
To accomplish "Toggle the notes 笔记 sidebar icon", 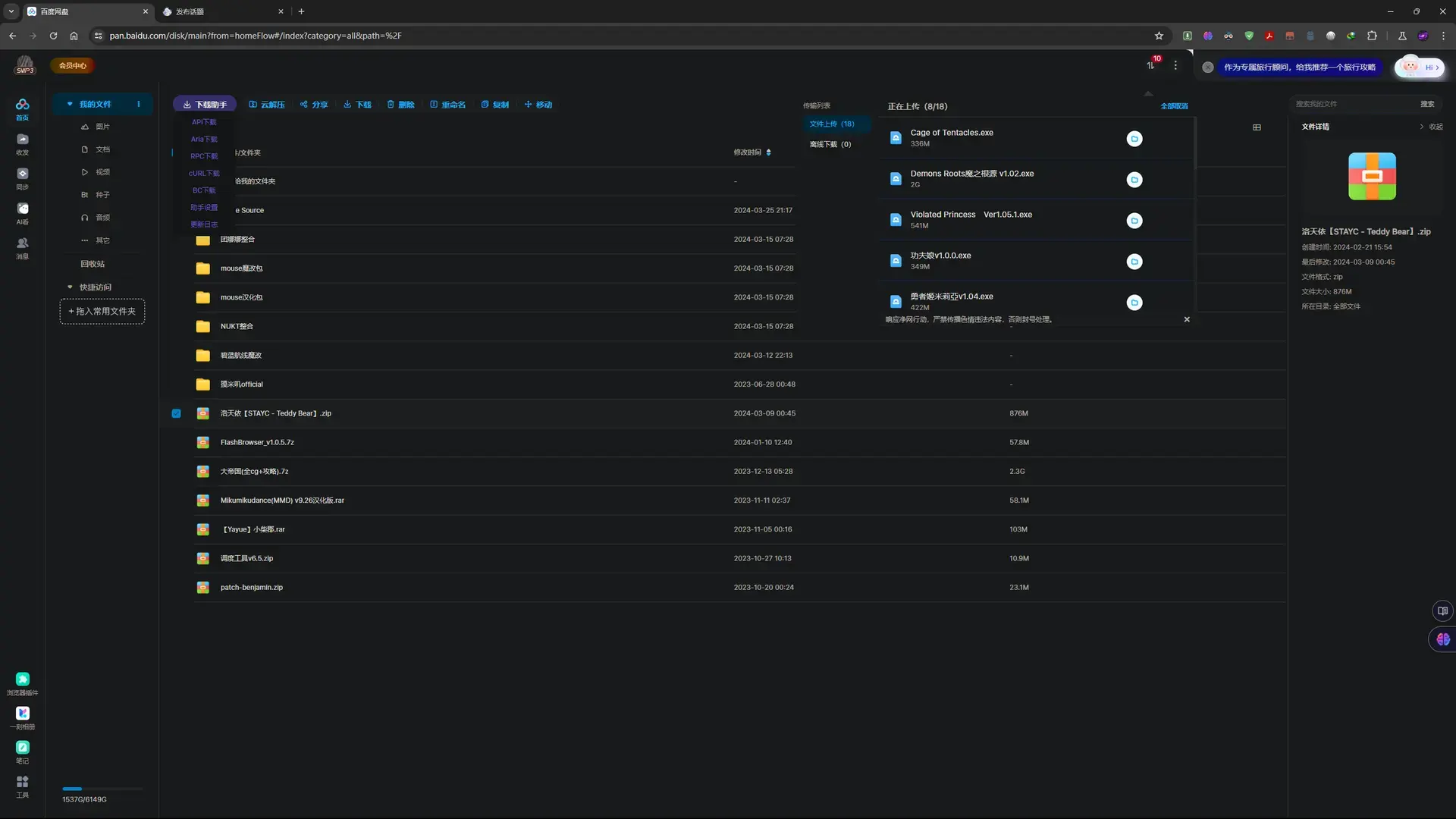I will click(23, 752).
